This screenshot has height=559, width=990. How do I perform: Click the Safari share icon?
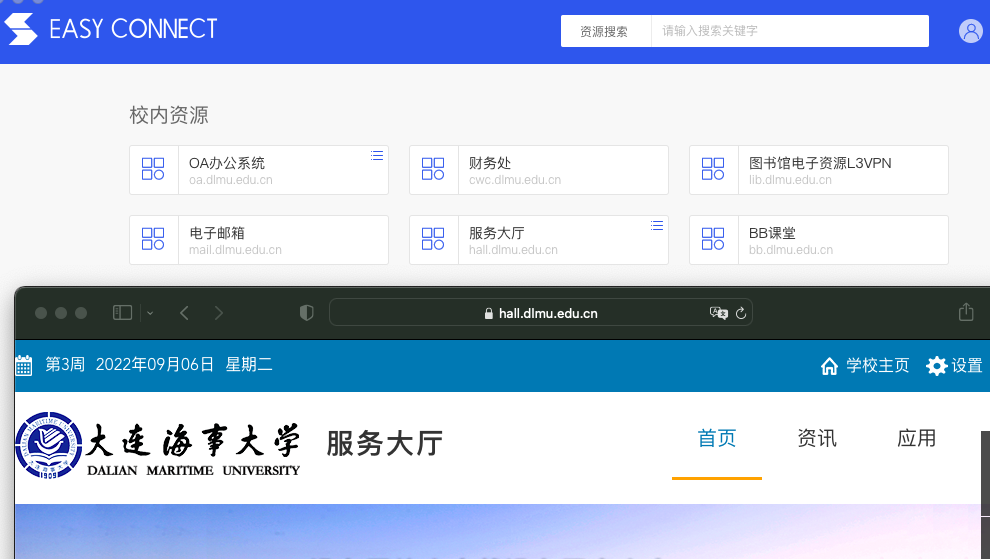pos(965,313)
